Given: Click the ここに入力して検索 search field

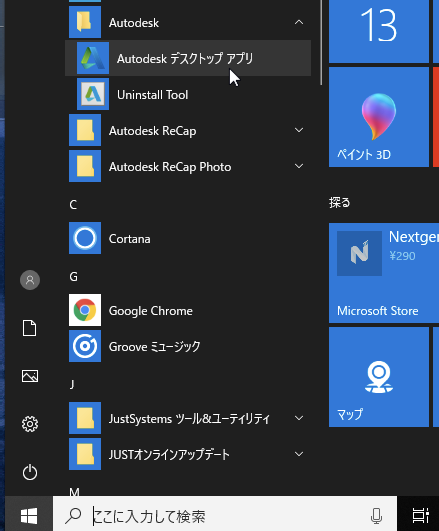Looking at the screenshot, I should [225, 515].
